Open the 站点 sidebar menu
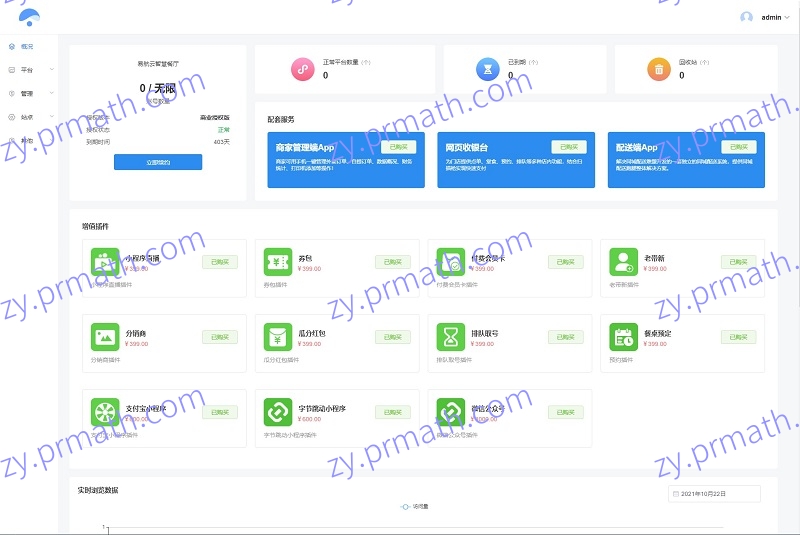This screenshot has width=800, height=535. pos(29,117)
